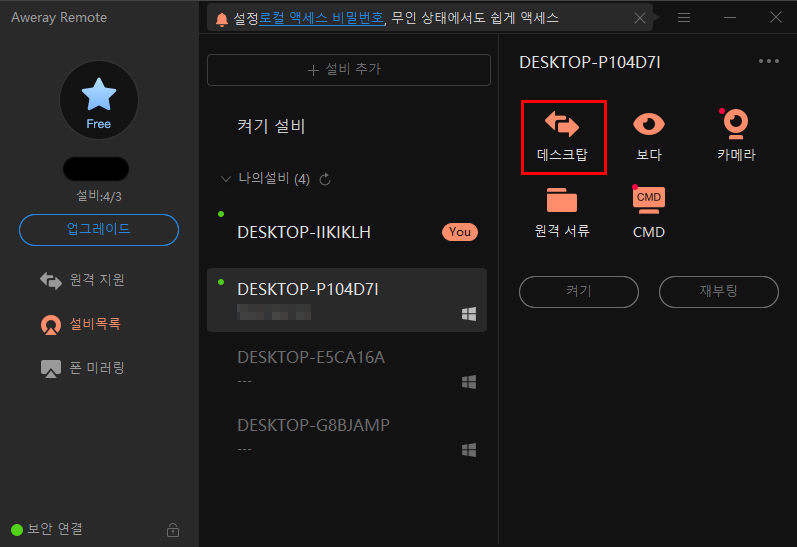The width and height of the screenshot is (797, 547).
Task: Select the DESKTOP-IIKIKLH device
Action: [x=347, y=232]
